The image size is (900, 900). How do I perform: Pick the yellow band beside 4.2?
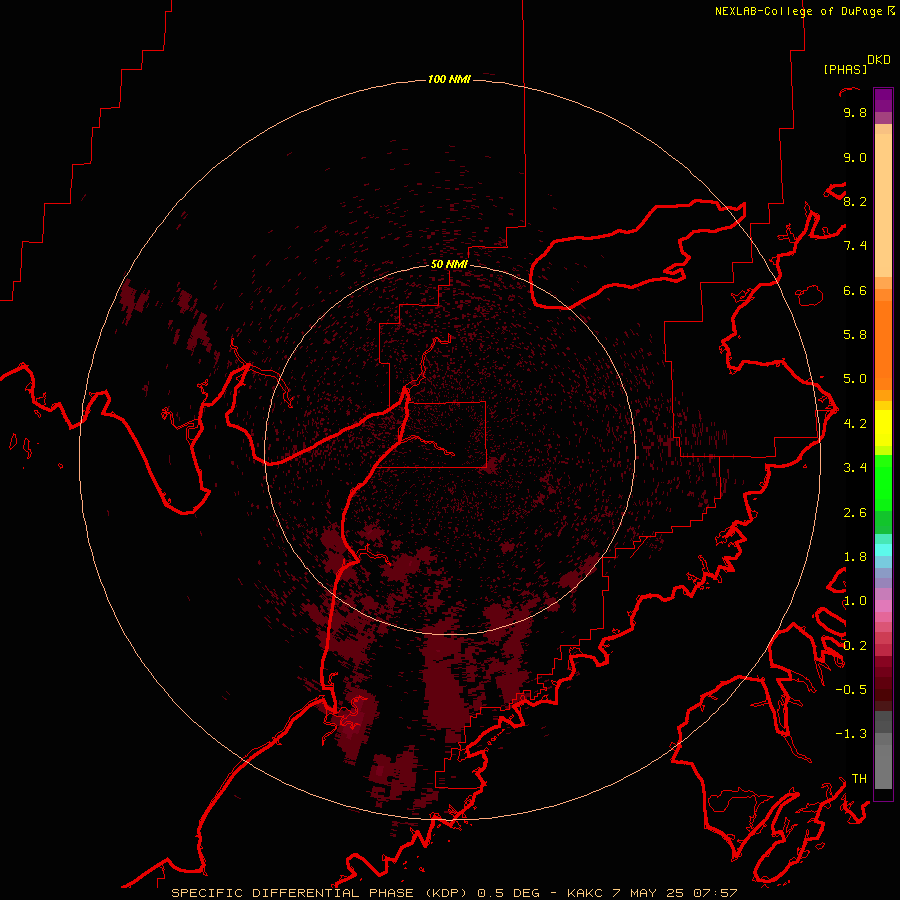click(x=883, y=428)
